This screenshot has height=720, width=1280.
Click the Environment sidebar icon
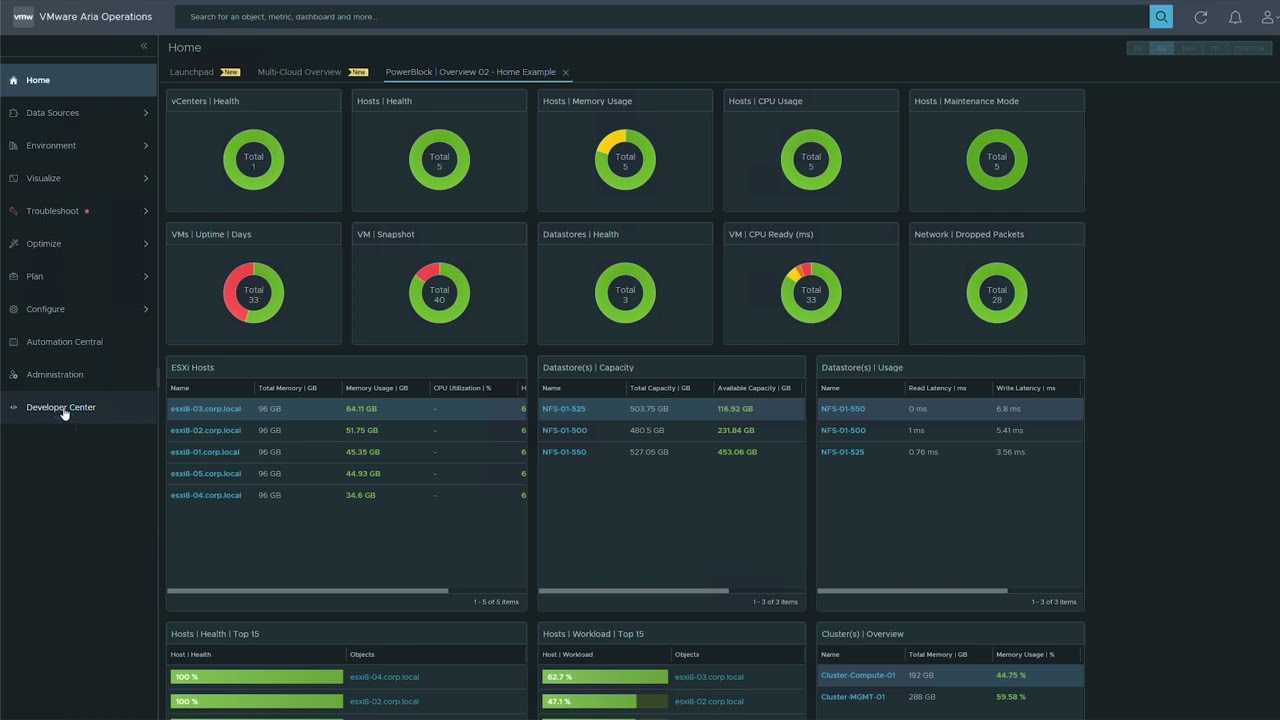[x=13, y=146]
